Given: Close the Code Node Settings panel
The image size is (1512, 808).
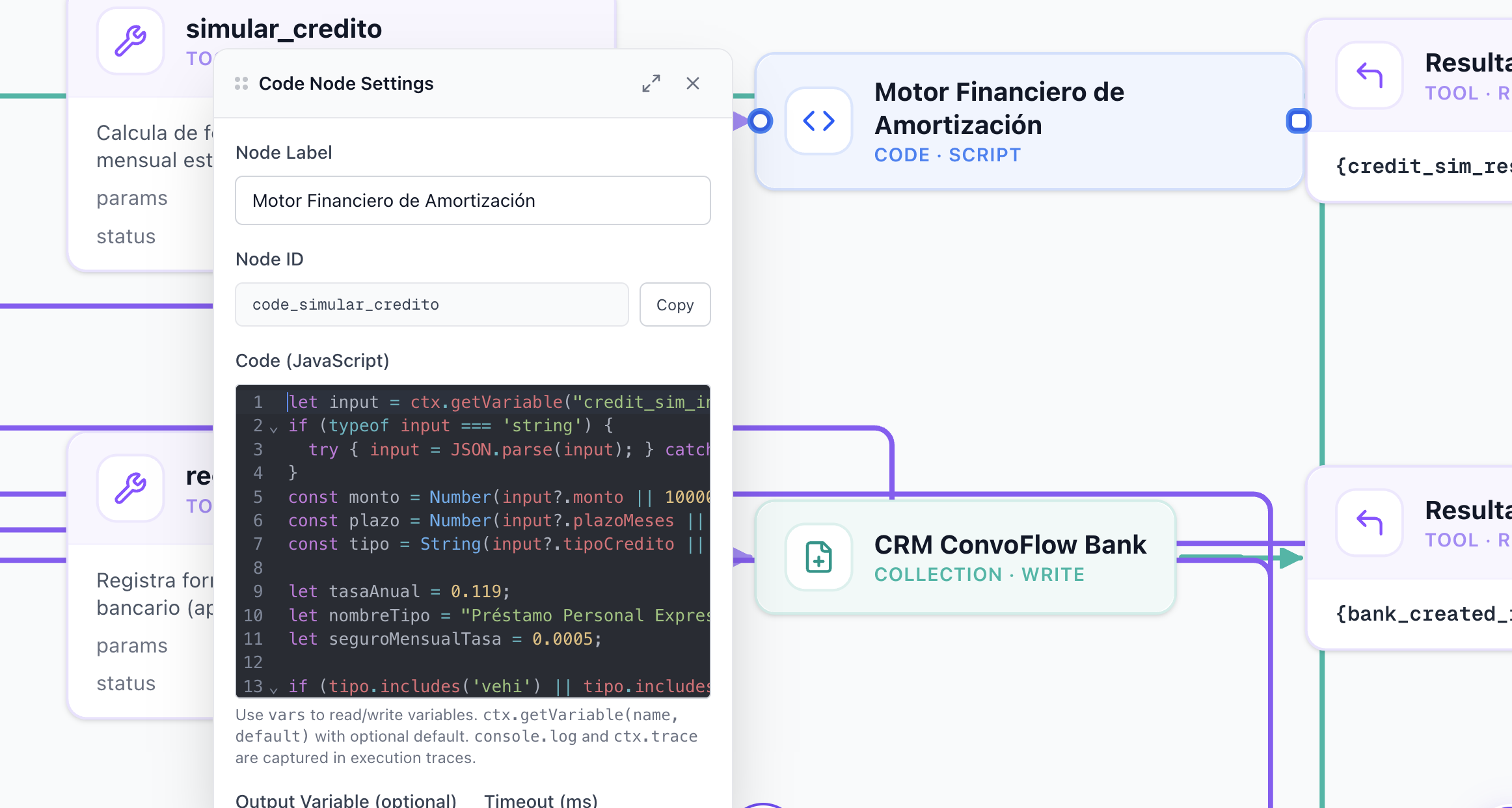Looking at the screenshot, I should tap(693, 83).
